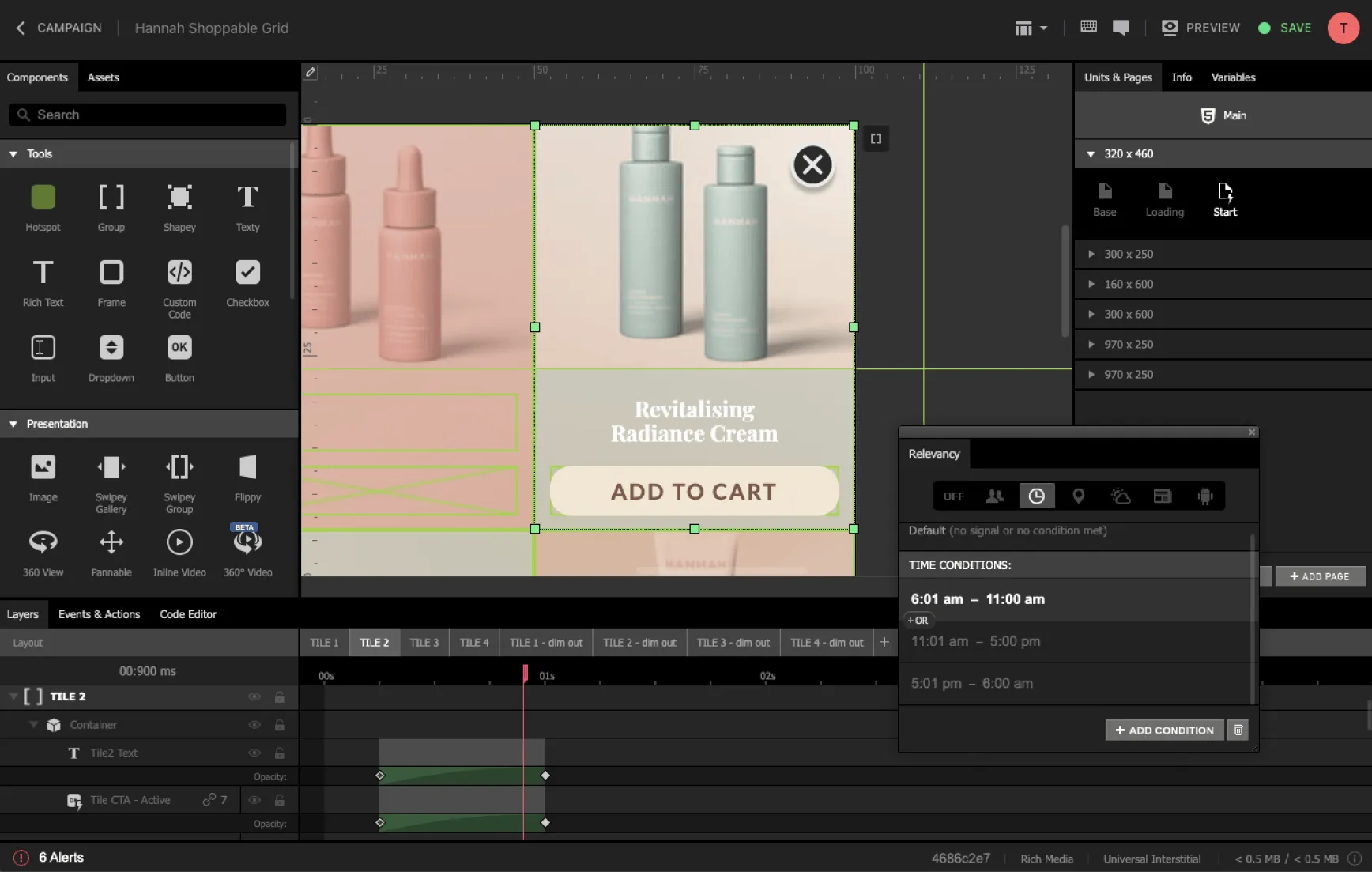Select the Button component
Viewport: 1372px width, 872px height.
pyautogui.click(x=179, y=357)
